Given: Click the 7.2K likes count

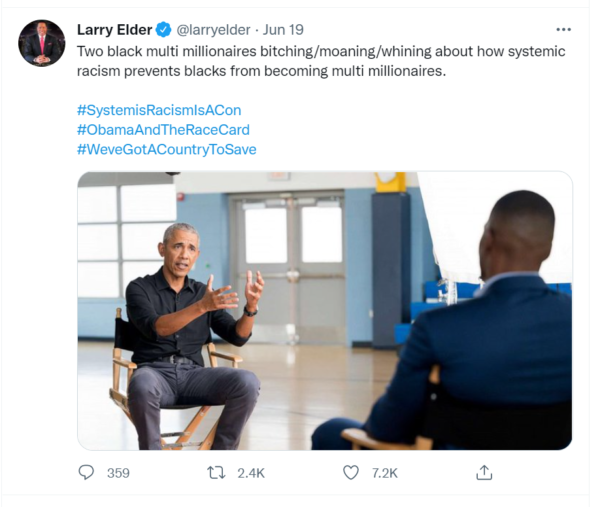Looking at the screenshot, I should (x=385, y=473).
